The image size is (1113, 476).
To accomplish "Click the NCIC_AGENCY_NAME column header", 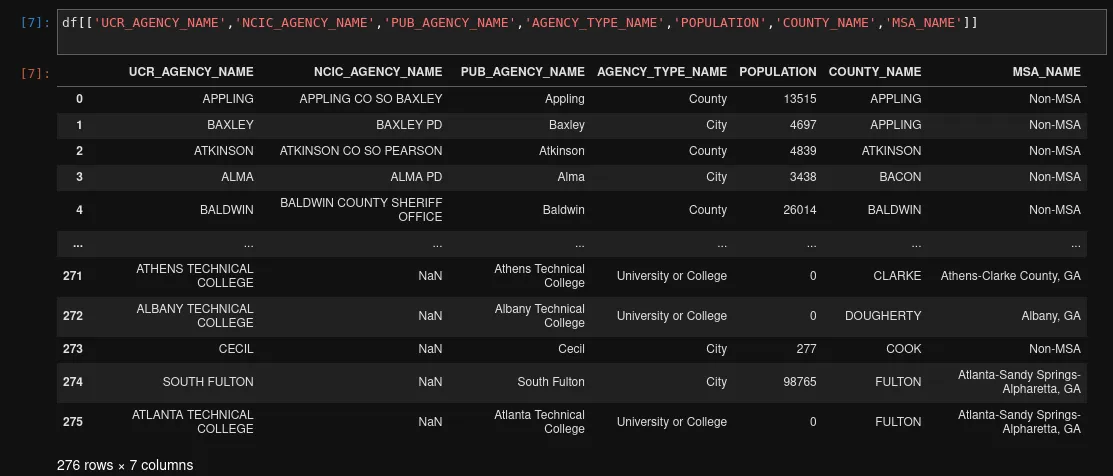I will click(x=377, y=72).
